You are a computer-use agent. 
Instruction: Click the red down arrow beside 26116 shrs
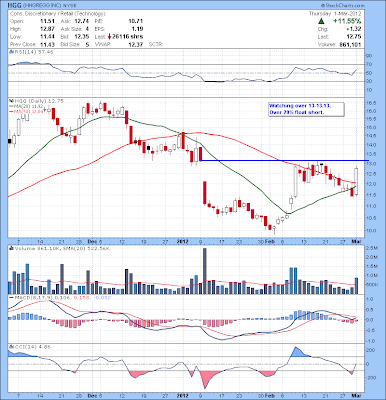tap(109, 37)
